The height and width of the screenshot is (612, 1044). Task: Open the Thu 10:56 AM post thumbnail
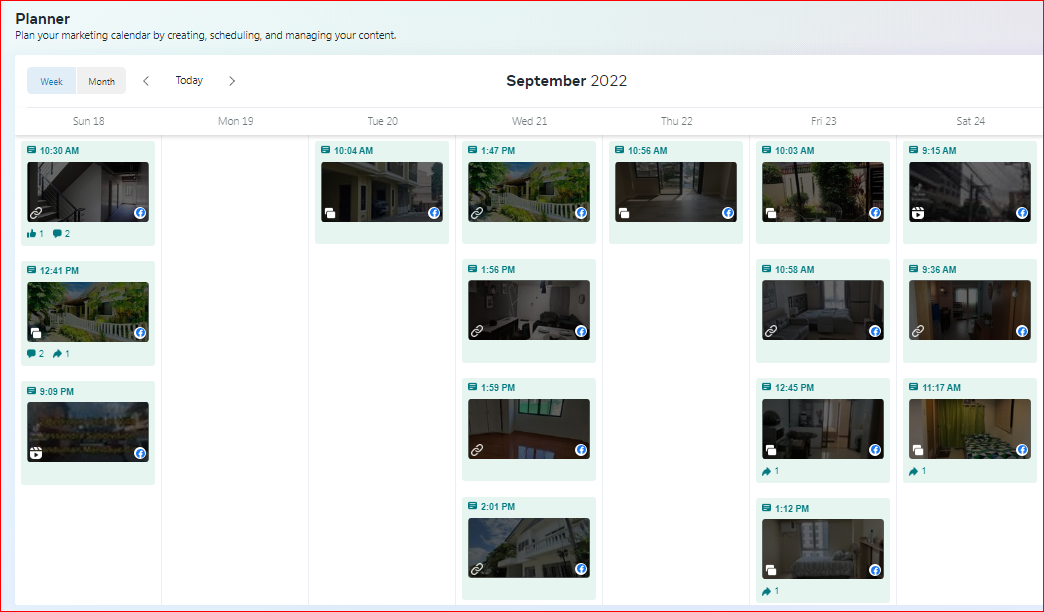[x=676, y=192]
